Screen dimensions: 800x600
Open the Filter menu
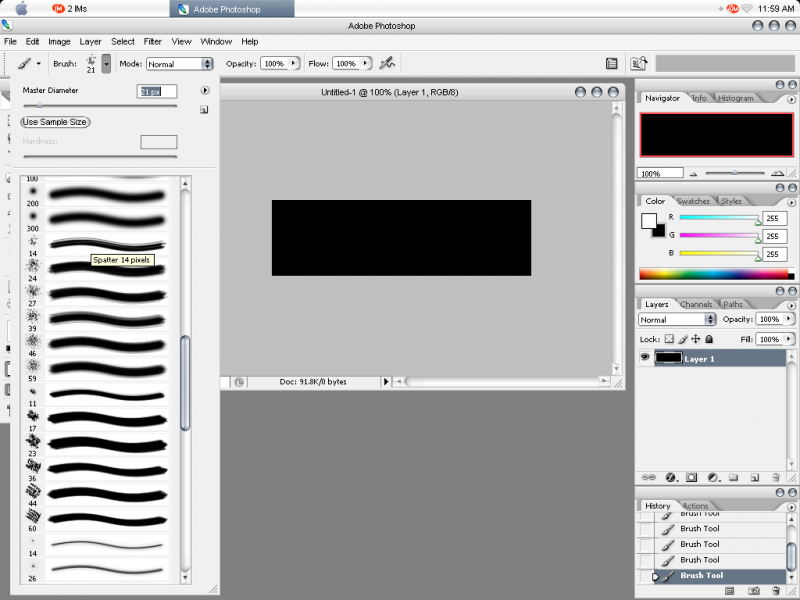(153, 41)
